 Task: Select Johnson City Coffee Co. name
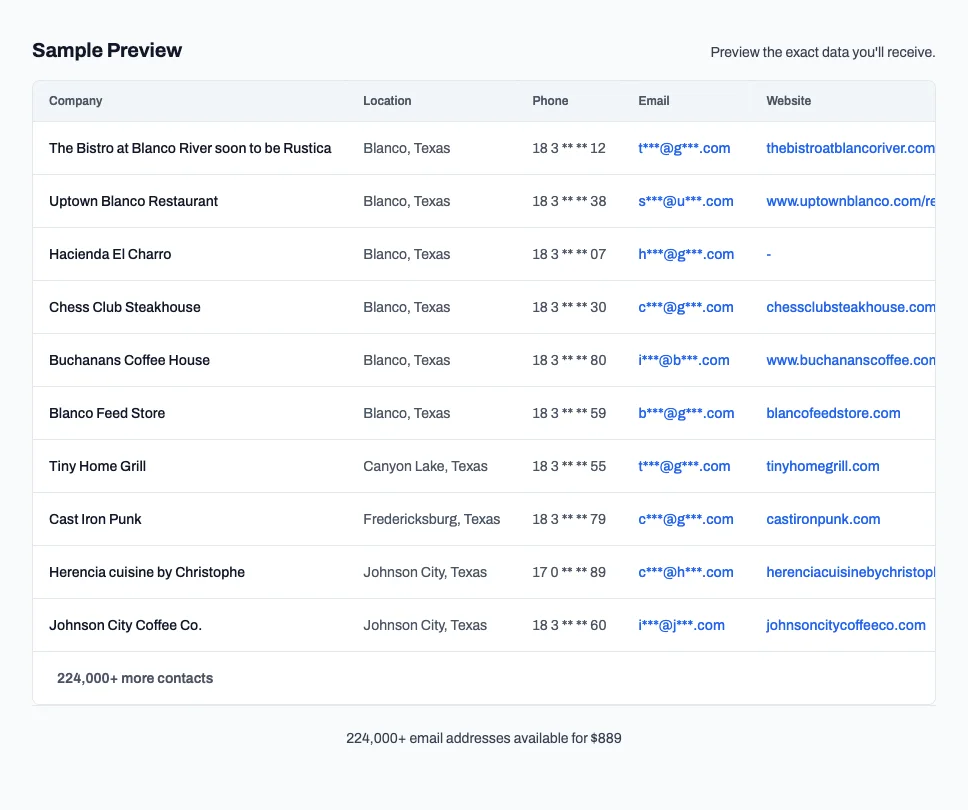coord(125,625)
